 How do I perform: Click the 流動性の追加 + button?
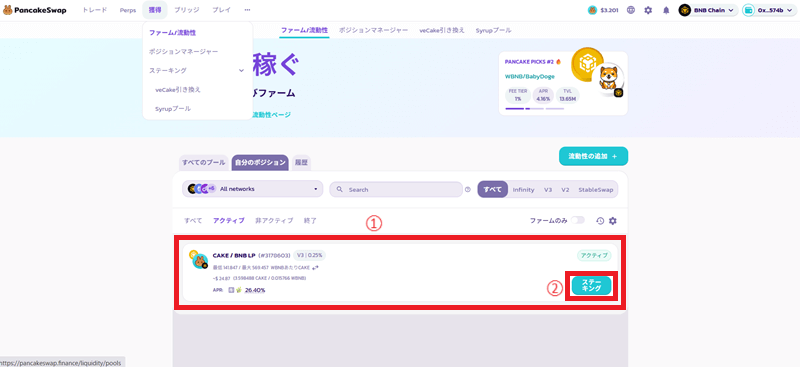point(593,156)
